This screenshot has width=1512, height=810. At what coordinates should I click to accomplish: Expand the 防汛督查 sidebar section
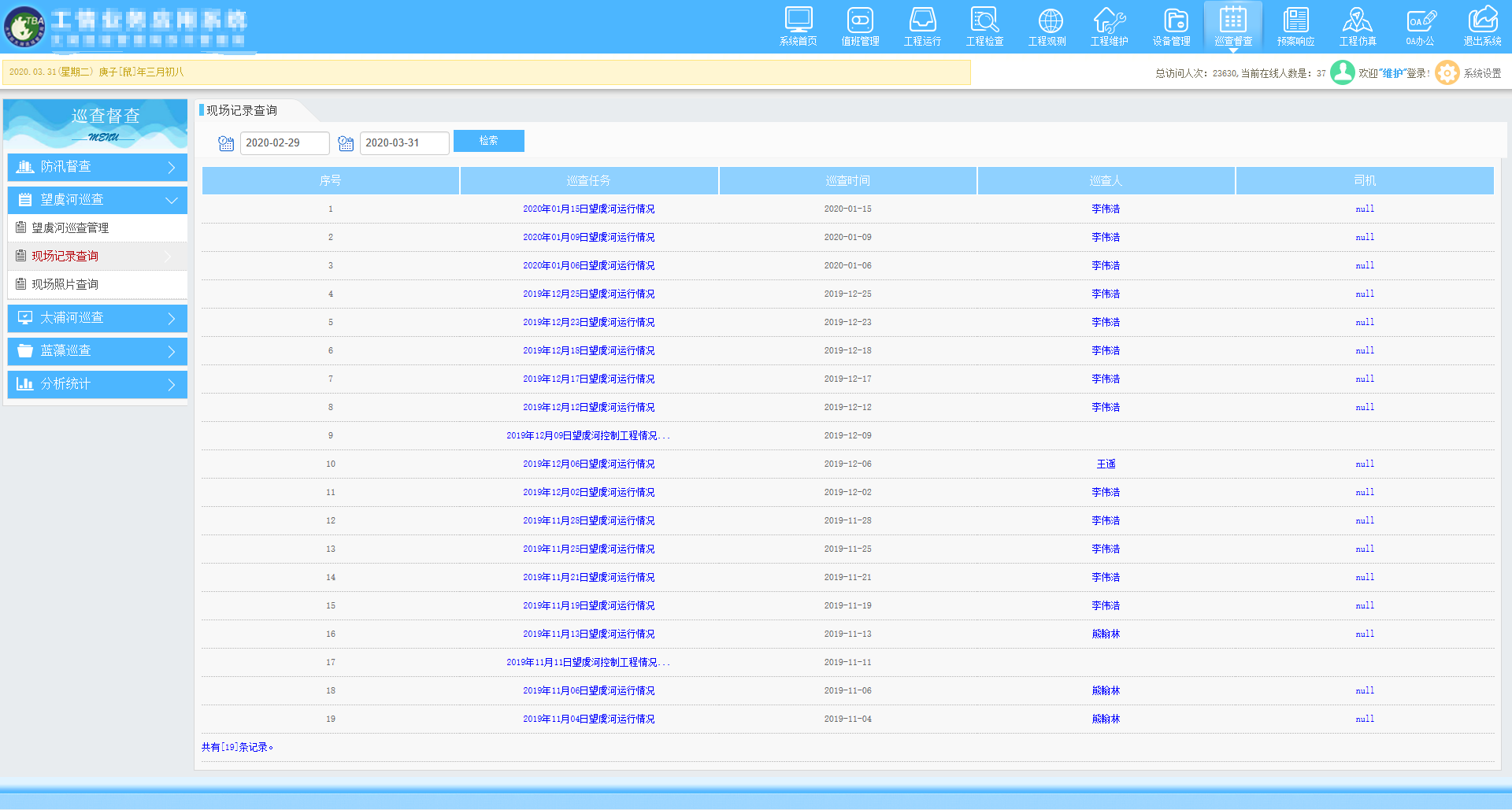[97, 167]
